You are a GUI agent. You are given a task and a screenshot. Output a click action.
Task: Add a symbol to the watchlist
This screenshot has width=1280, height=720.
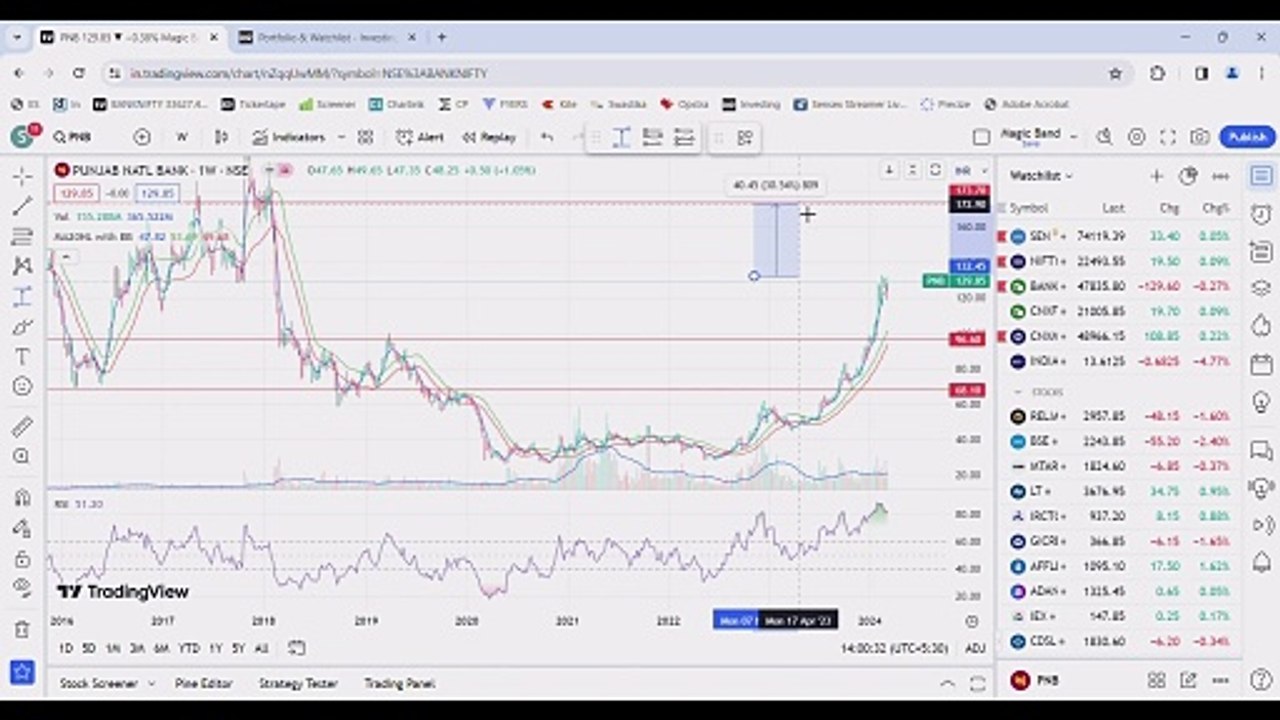pyautogui.click(x=1156, y=176)
